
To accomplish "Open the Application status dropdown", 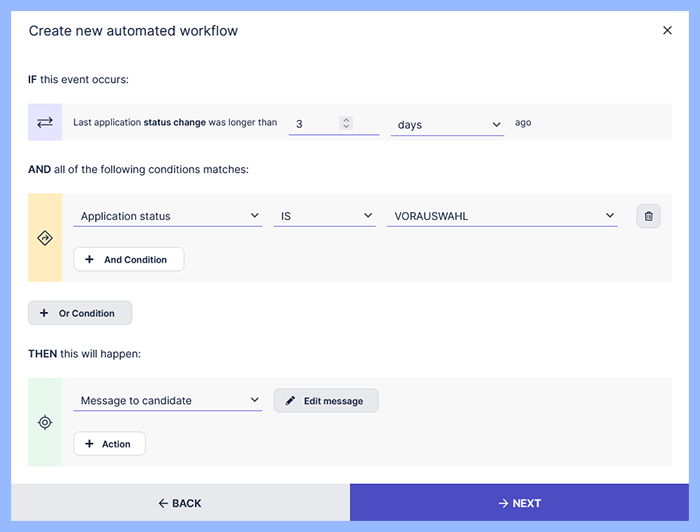I will coord(167,216).
